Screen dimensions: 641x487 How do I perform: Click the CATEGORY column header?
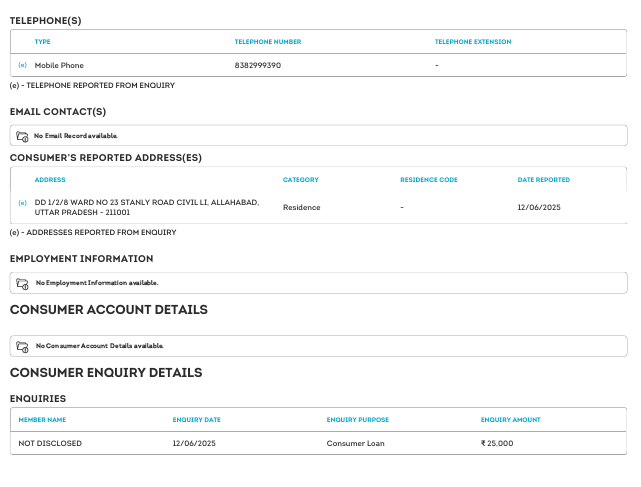click(x=300, y=180)
